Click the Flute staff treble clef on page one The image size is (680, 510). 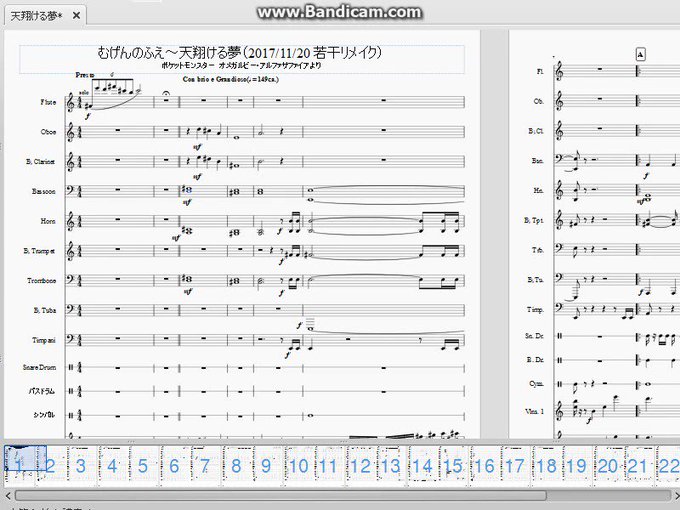click(x=70, y=103)
